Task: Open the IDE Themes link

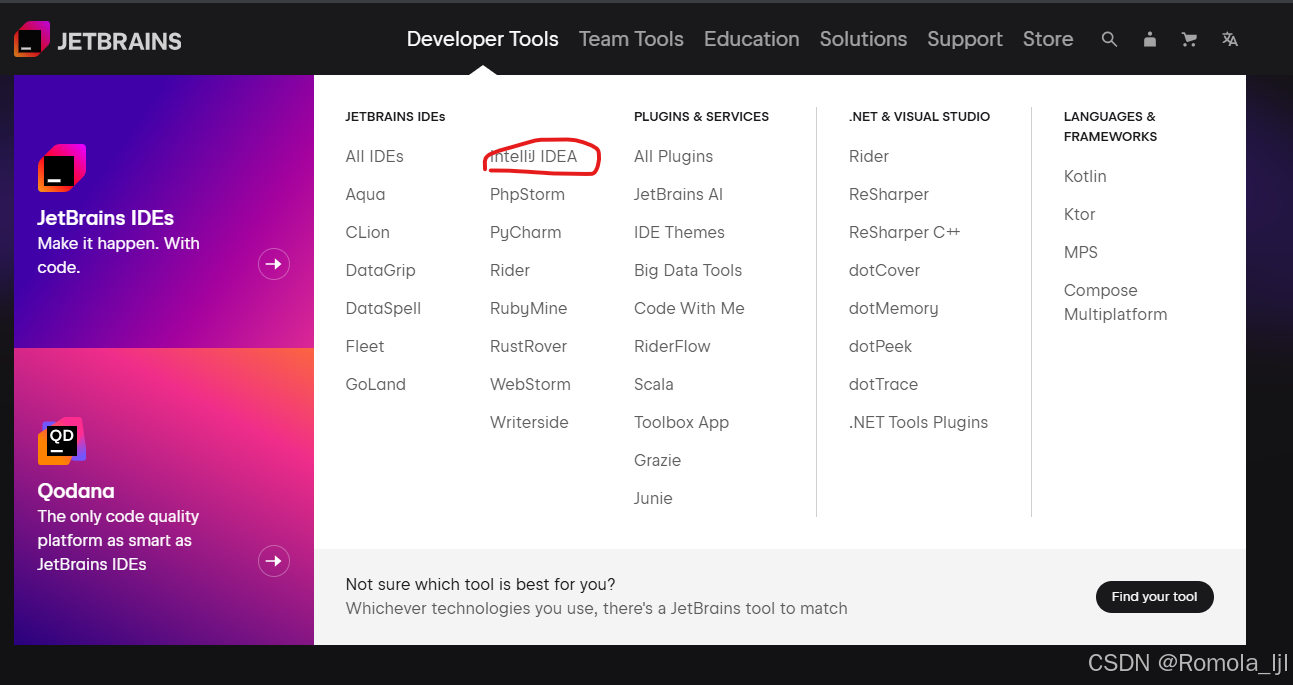Action: click(680, 232)
